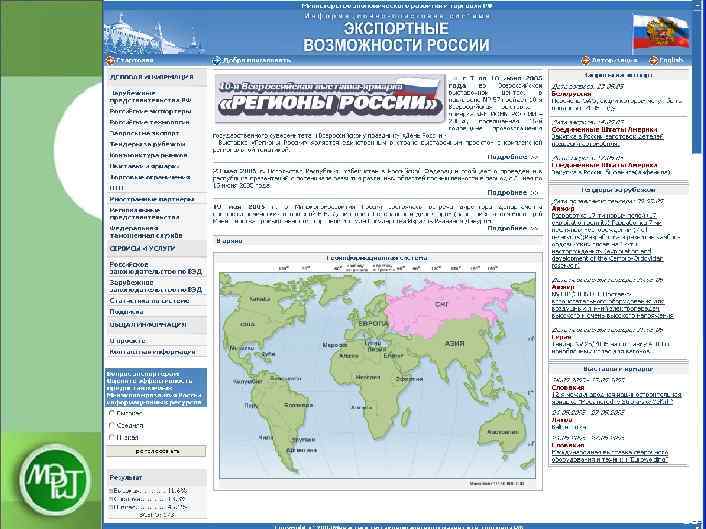Open Федеральная таможенная служба menu item
The height and width of the screenshot is (529, 706).
(x=146, y=231)
